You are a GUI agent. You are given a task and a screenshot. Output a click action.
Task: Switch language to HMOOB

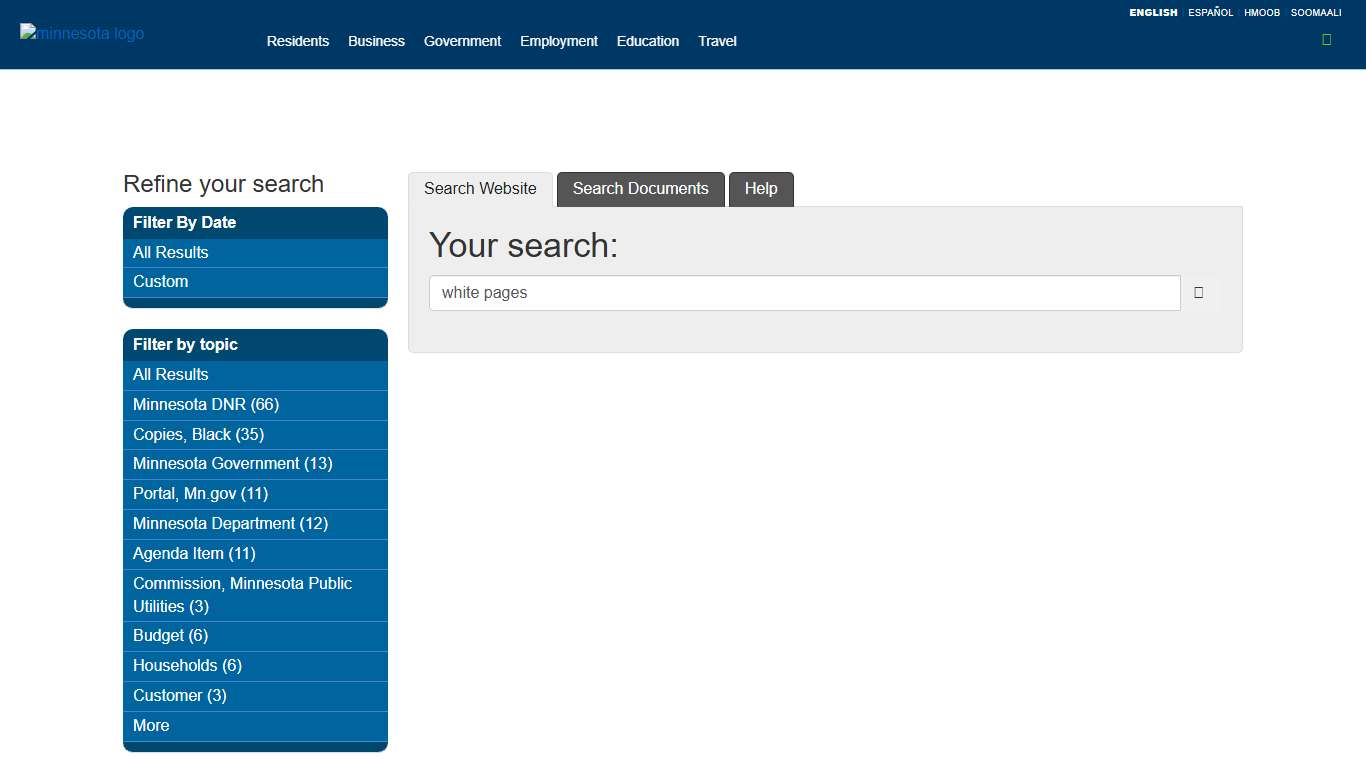pos(1262,13)
